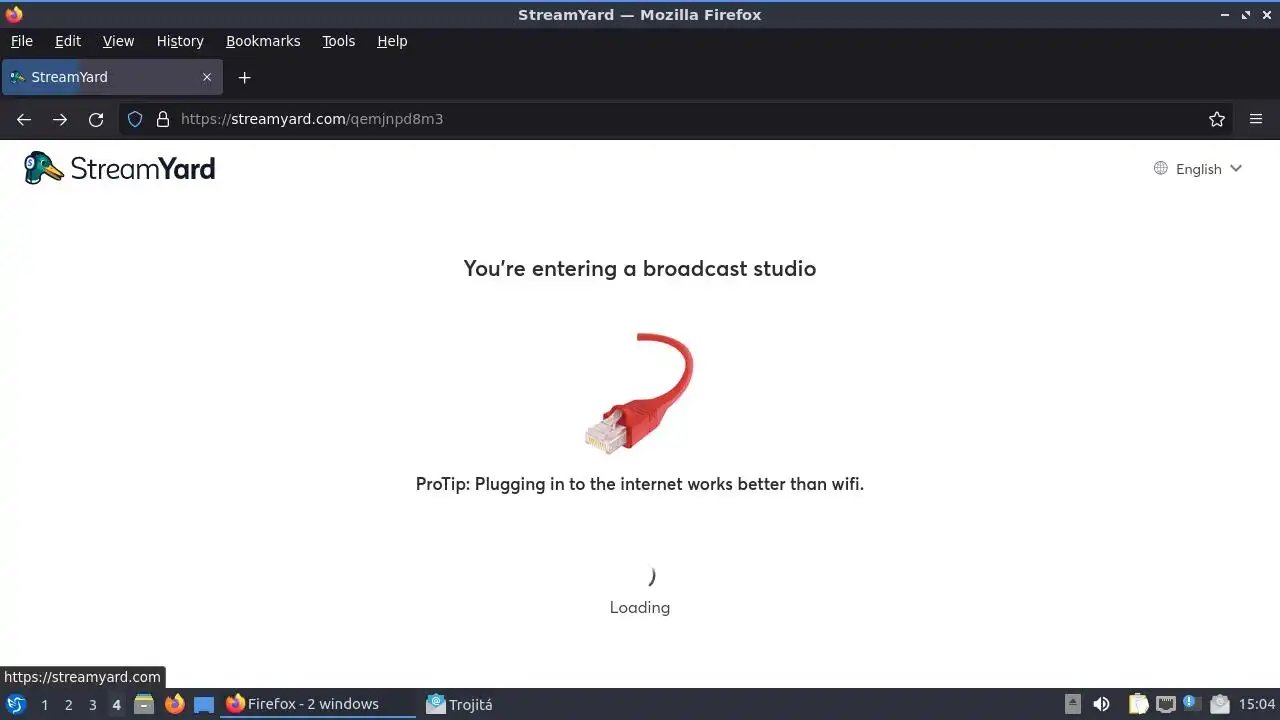Click the 15:04 clock

click(1257, 704)
